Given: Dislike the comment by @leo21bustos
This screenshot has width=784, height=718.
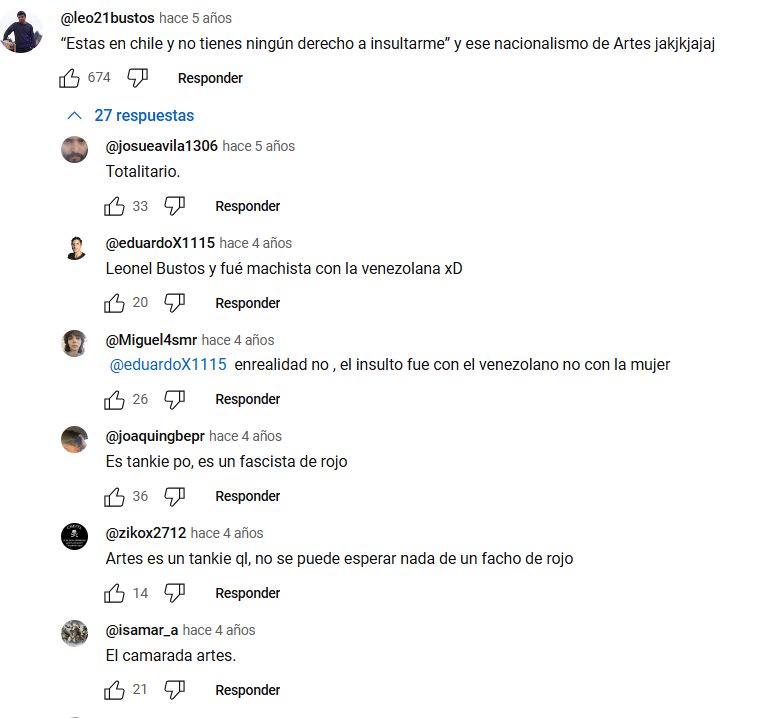Looking at the screenshot, I should (x=137, y=78).
